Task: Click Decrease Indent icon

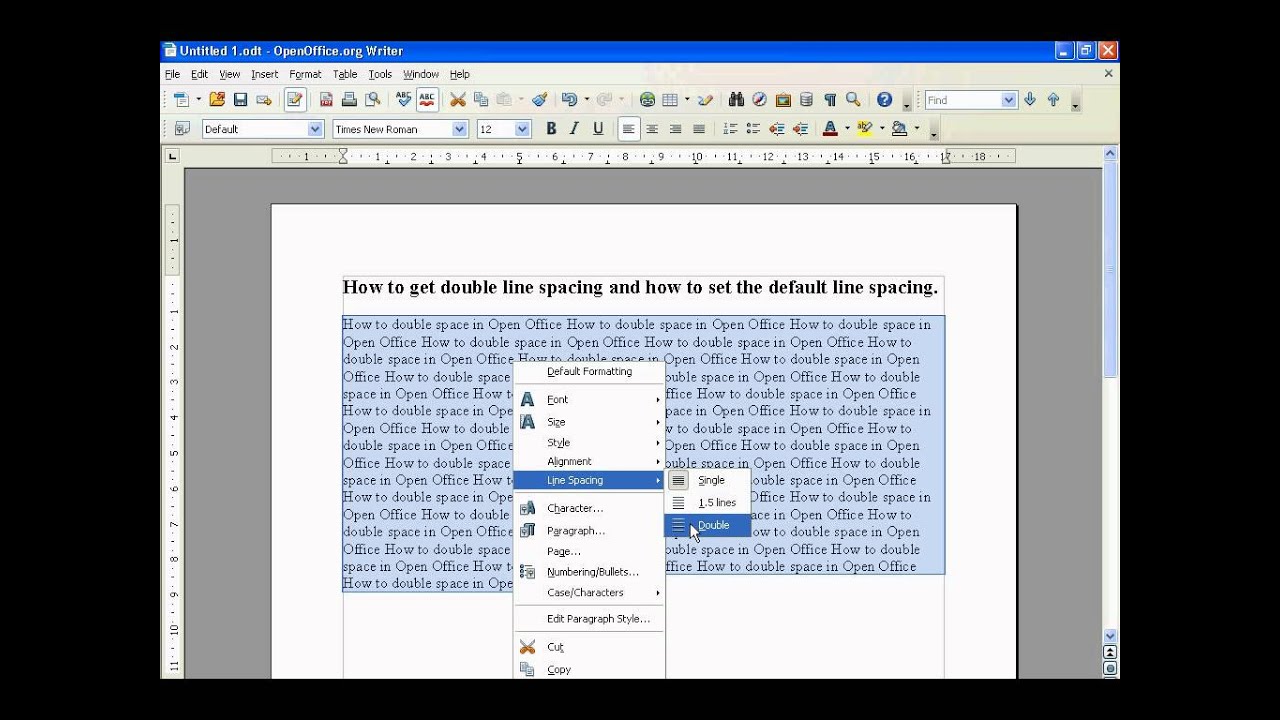Action: click(x=776, y=129)
